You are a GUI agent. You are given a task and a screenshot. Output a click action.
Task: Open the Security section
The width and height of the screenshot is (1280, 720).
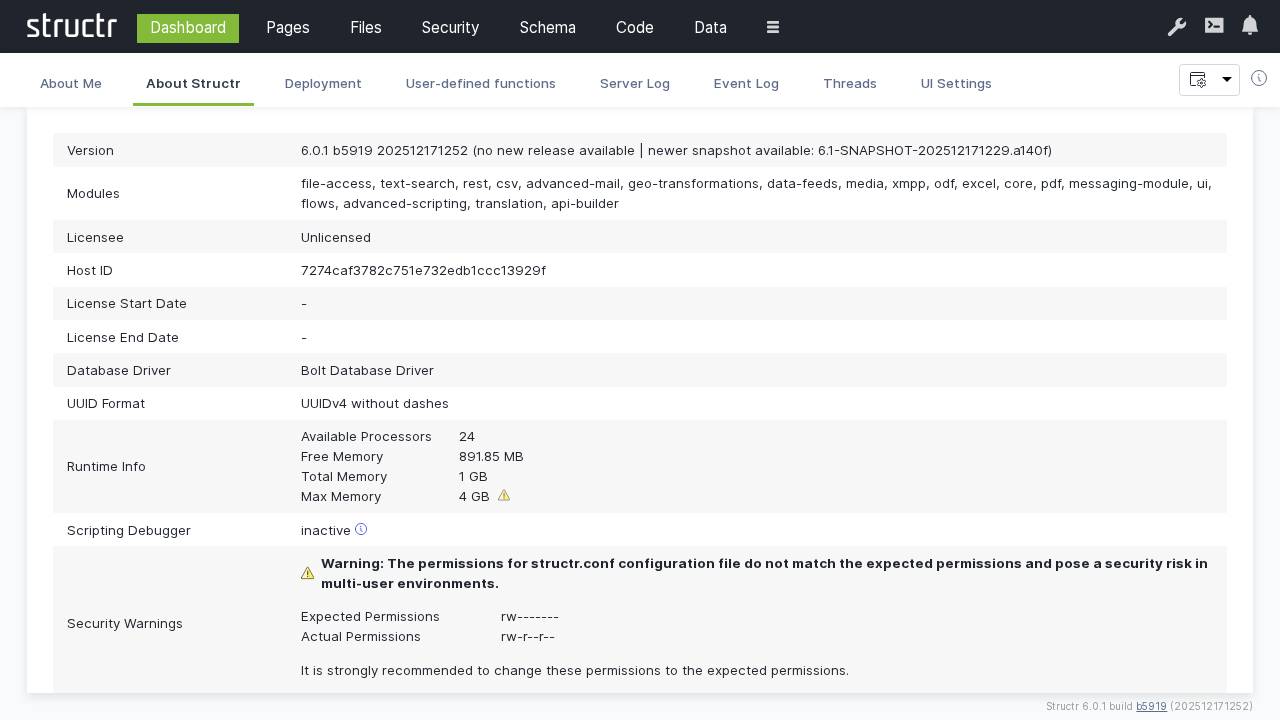[450, 27]
